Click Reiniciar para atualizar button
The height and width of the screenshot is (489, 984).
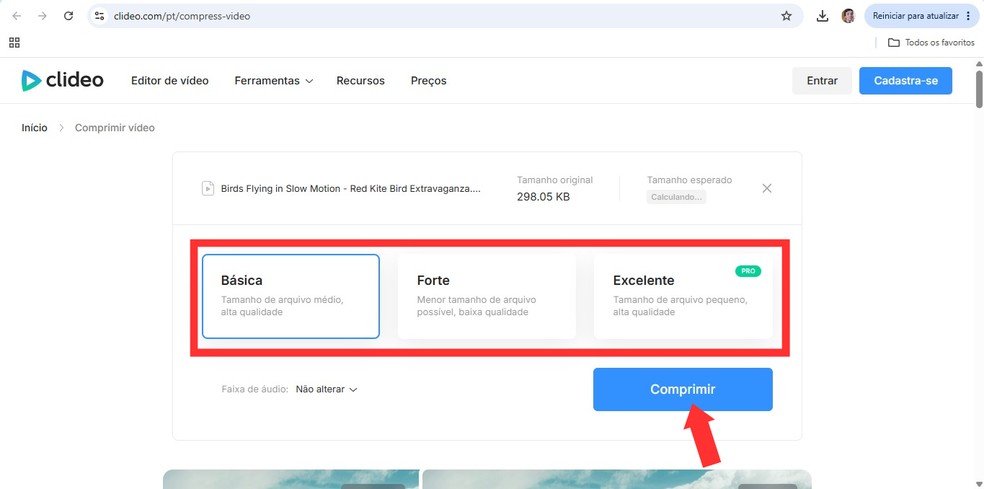(x=920, y=16)
